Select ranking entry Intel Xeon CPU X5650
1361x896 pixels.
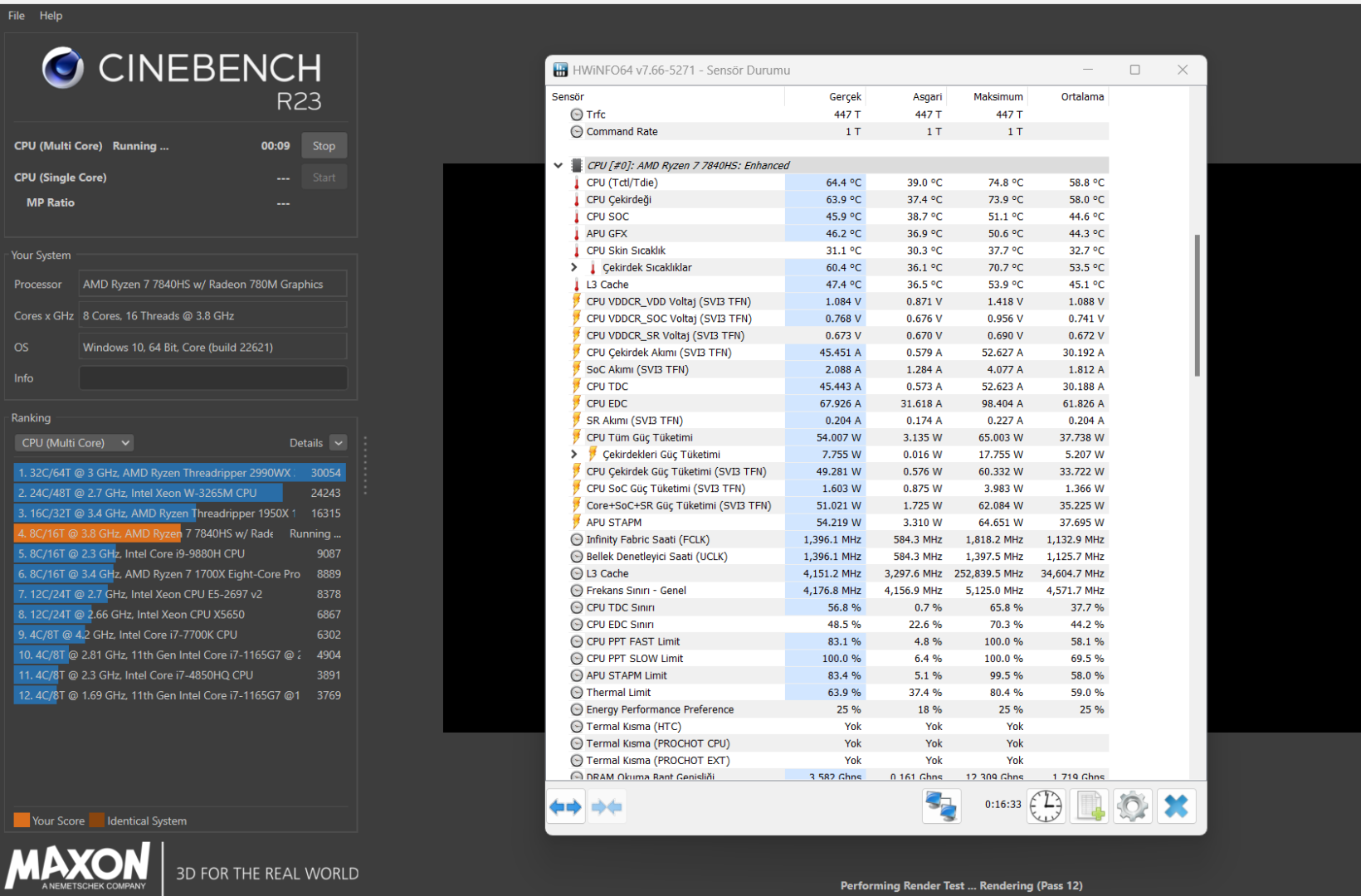coord(179,615)
